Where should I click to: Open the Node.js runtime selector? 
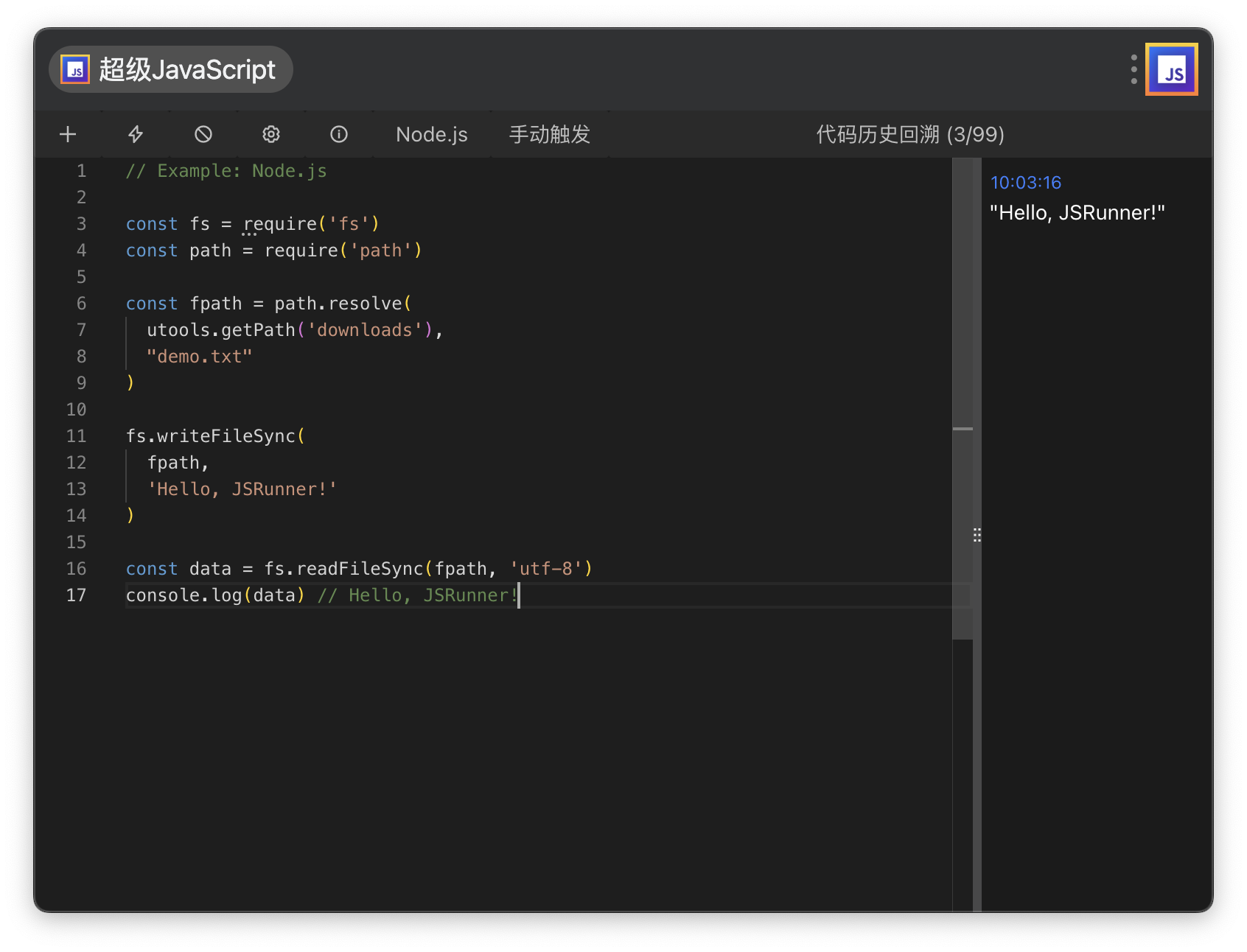[x=431, y=134]
